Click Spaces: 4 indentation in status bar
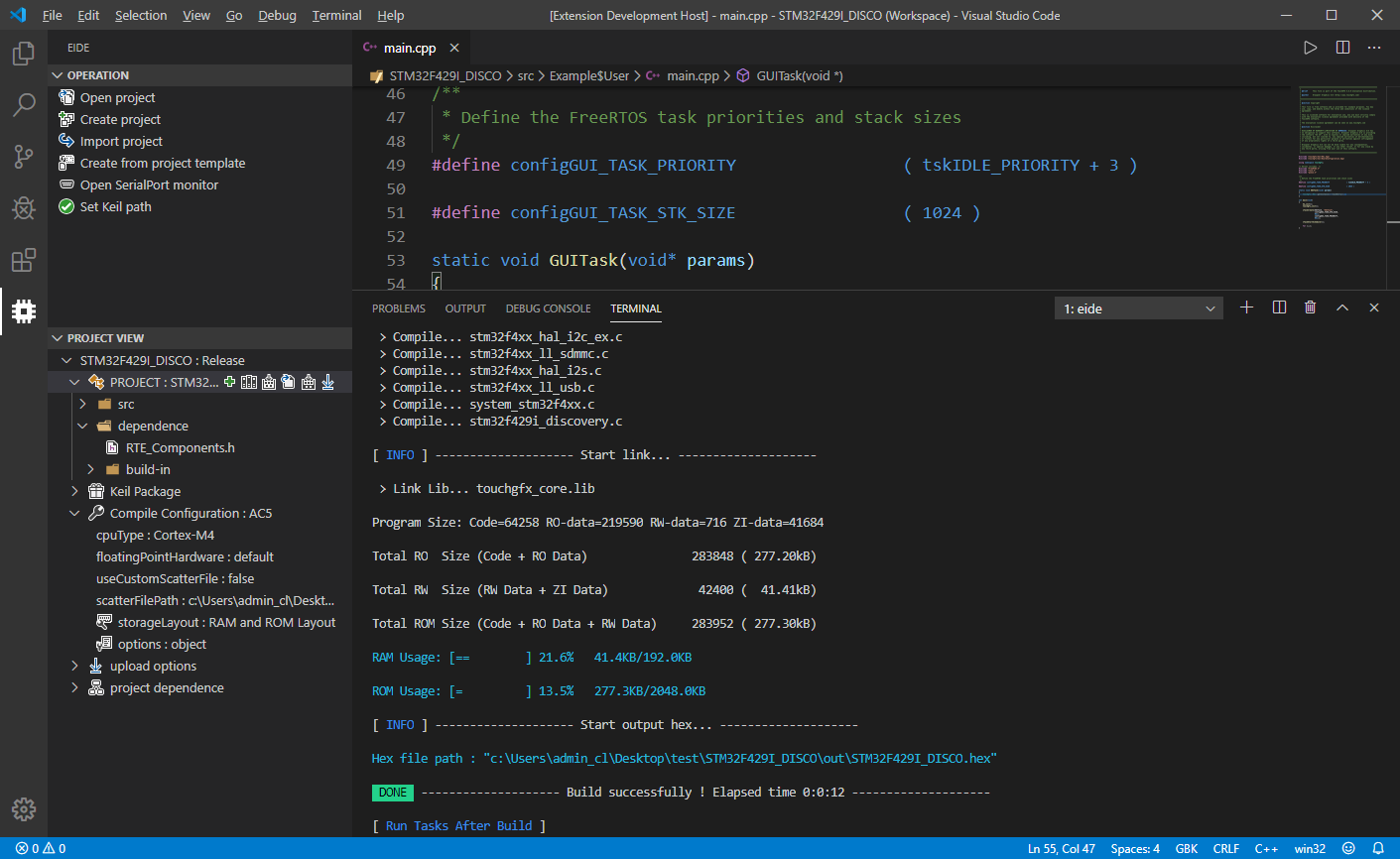 pos(1135,848)
